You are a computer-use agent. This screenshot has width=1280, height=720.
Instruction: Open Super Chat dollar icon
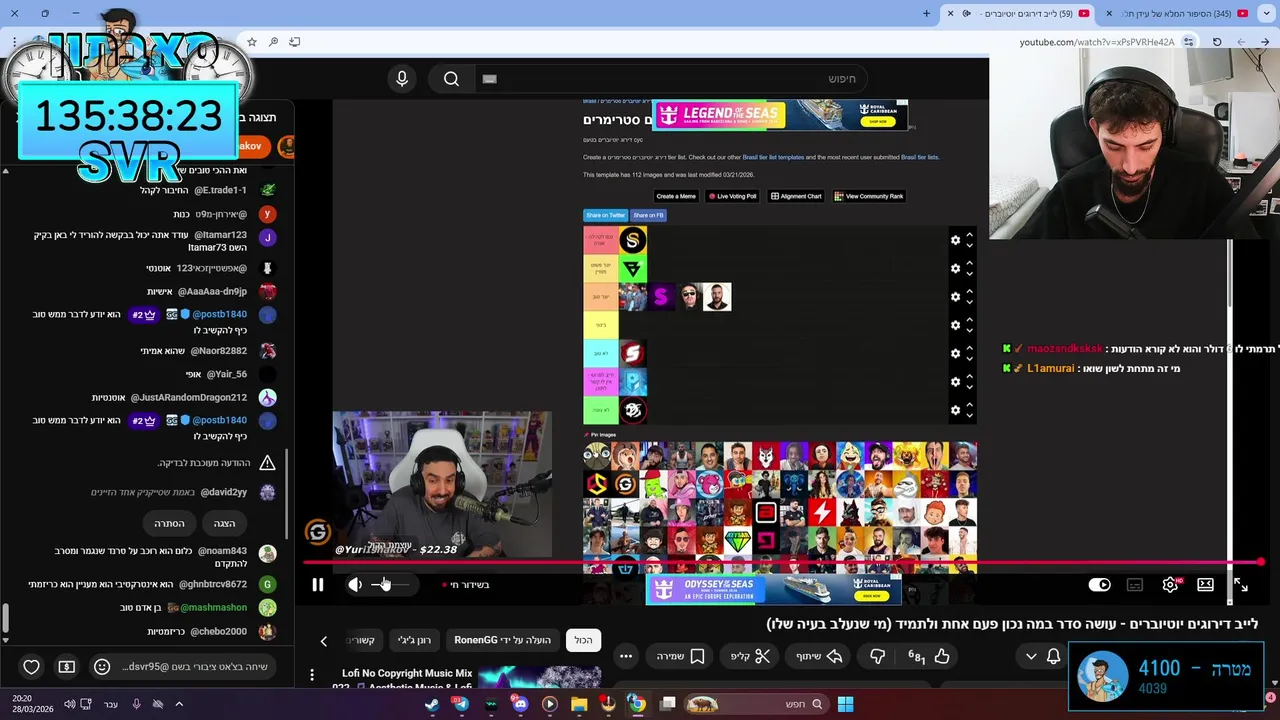coord(66,667)
